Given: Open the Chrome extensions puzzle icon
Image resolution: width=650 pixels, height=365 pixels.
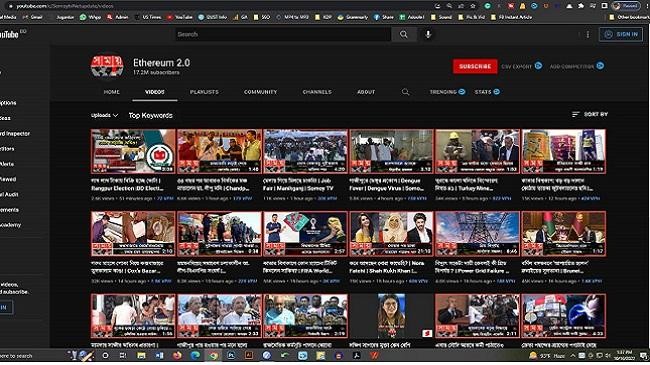Looking at the screenshot, I should (581, 6).
